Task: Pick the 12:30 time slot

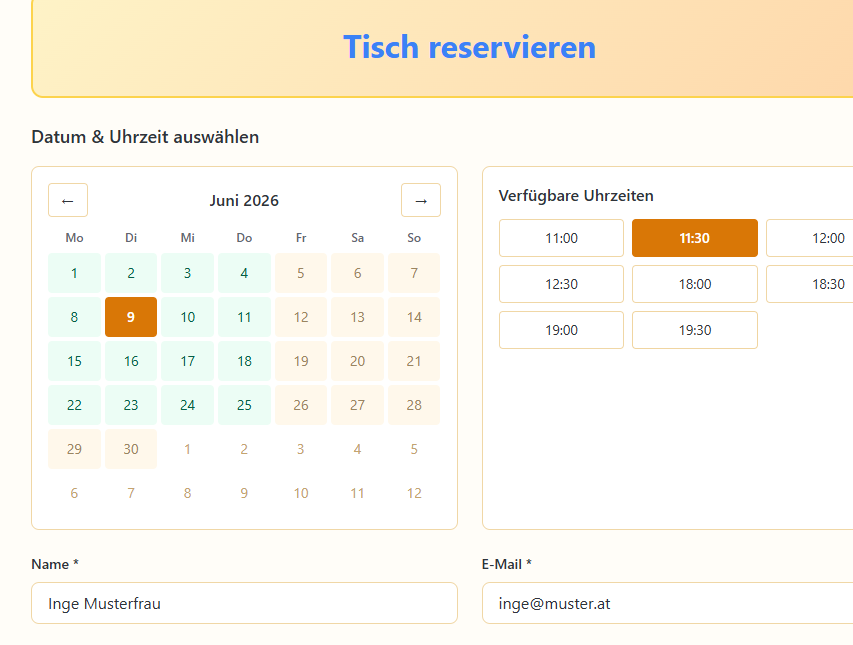Action: pyautogui.click(x=561, y=284)
